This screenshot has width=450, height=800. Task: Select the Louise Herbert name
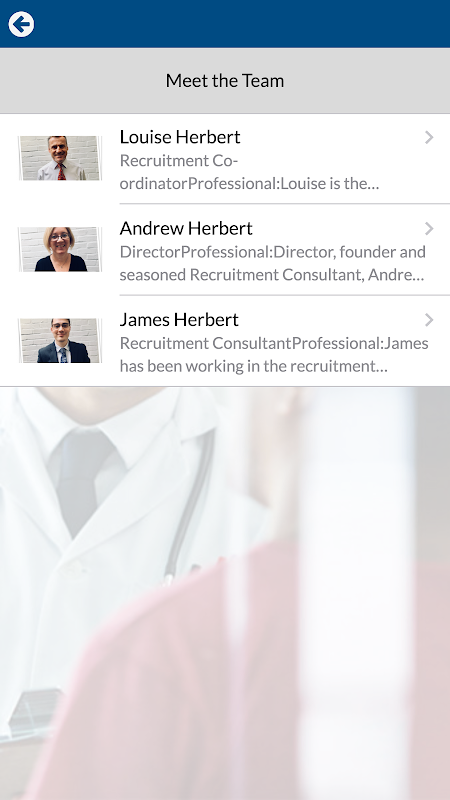click(180, 137)
